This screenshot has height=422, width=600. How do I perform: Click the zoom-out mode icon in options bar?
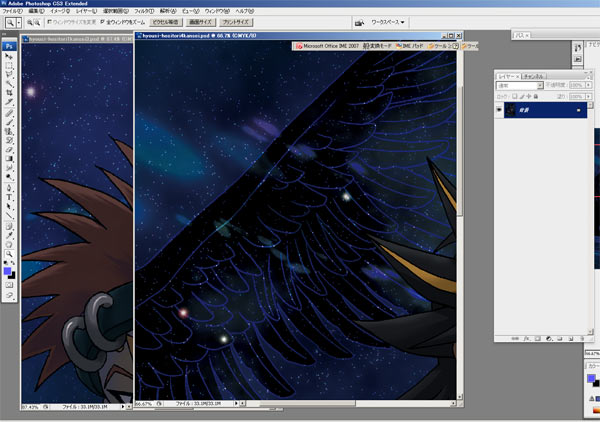[37, 23]
